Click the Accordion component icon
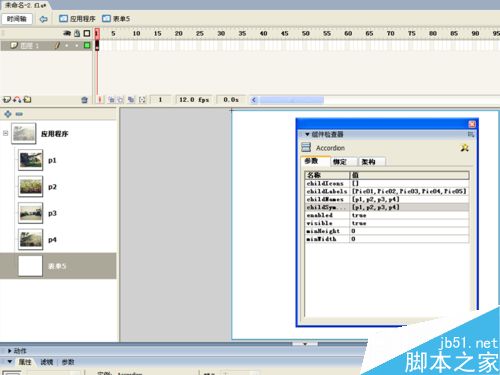This screenshot has height=375, width=500. [306, 147]
